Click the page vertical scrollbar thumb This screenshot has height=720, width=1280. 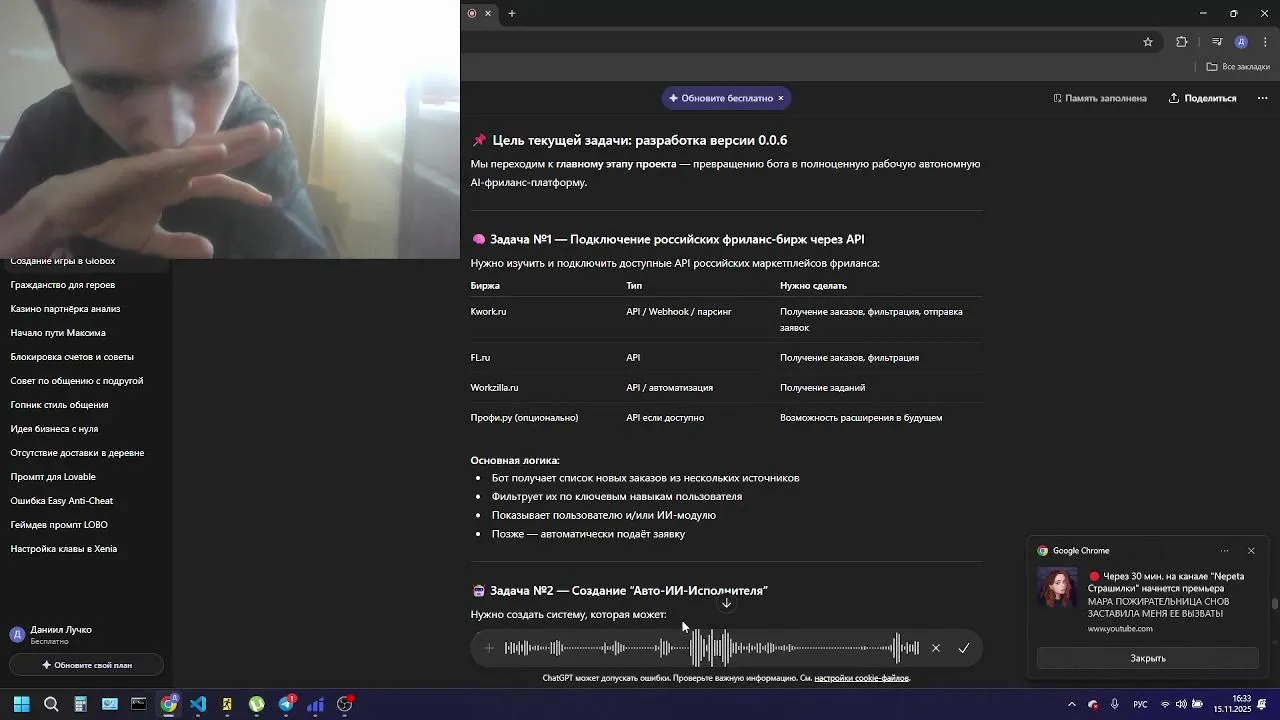[1275, 603]
